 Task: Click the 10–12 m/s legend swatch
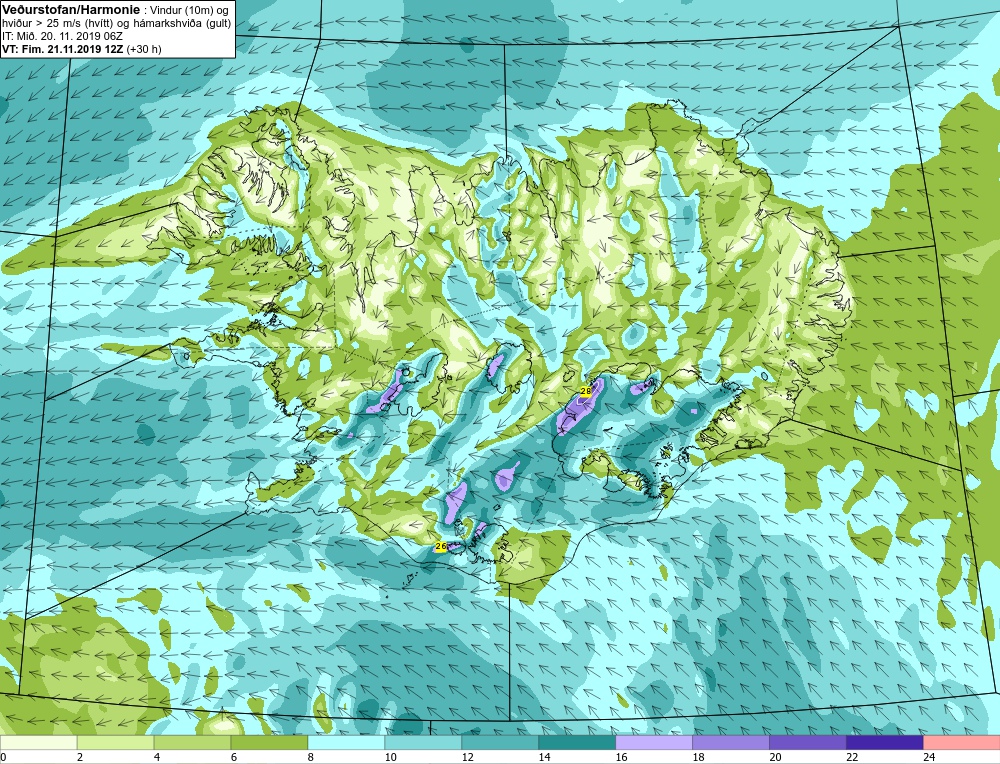pyautogui.click(x=423, y=742)
